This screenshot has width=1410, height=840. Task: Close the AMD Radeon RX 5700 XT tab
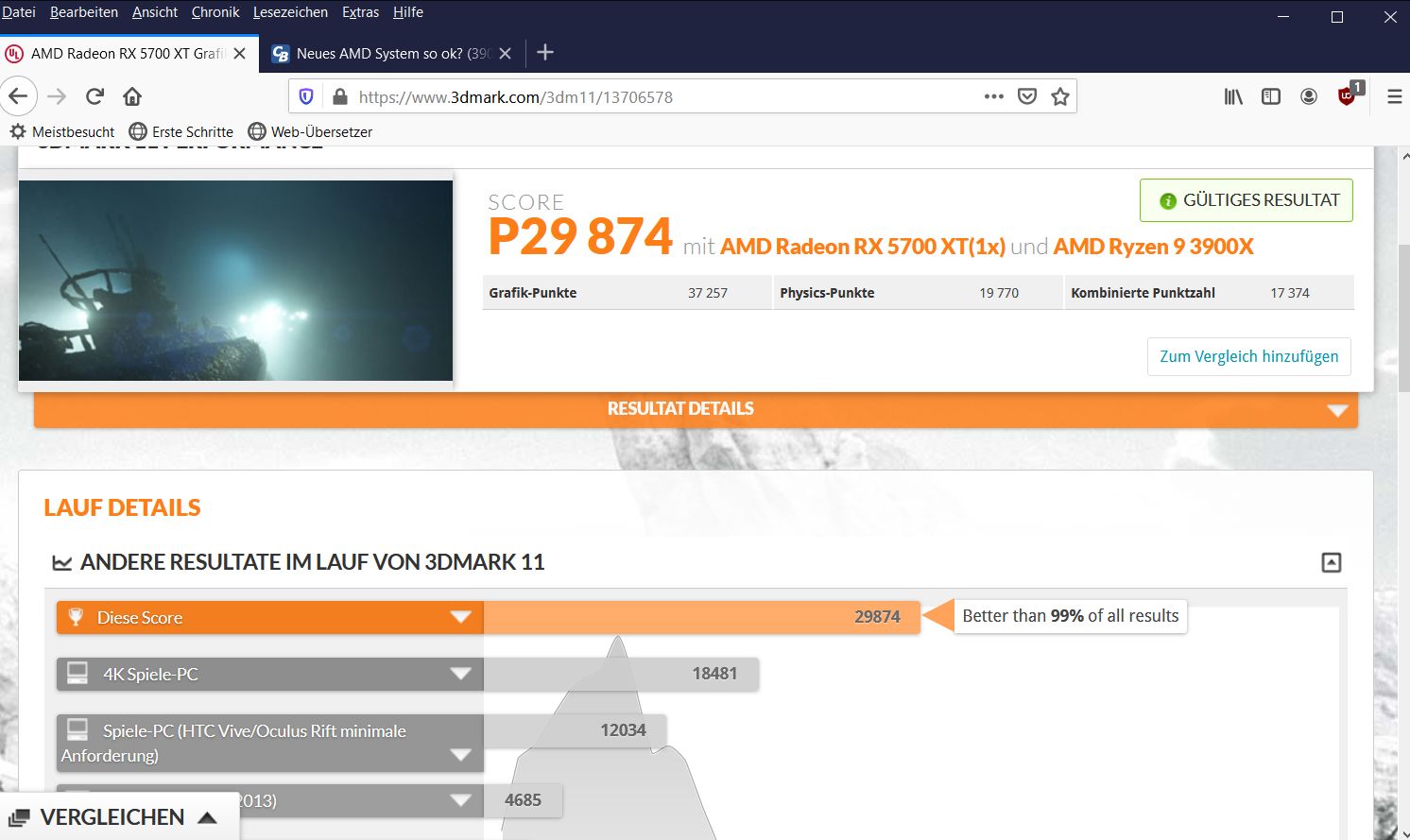coord(240,54)
